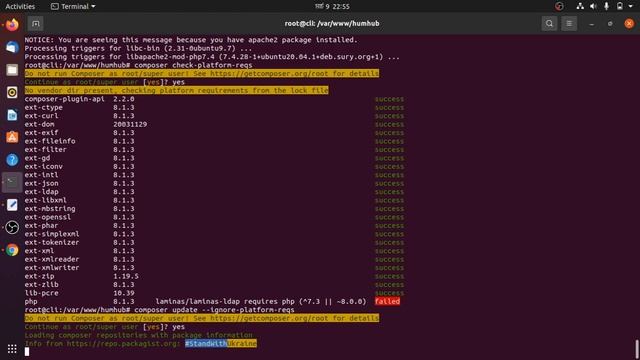Click the battery icon in top bar

coord(620,6)
